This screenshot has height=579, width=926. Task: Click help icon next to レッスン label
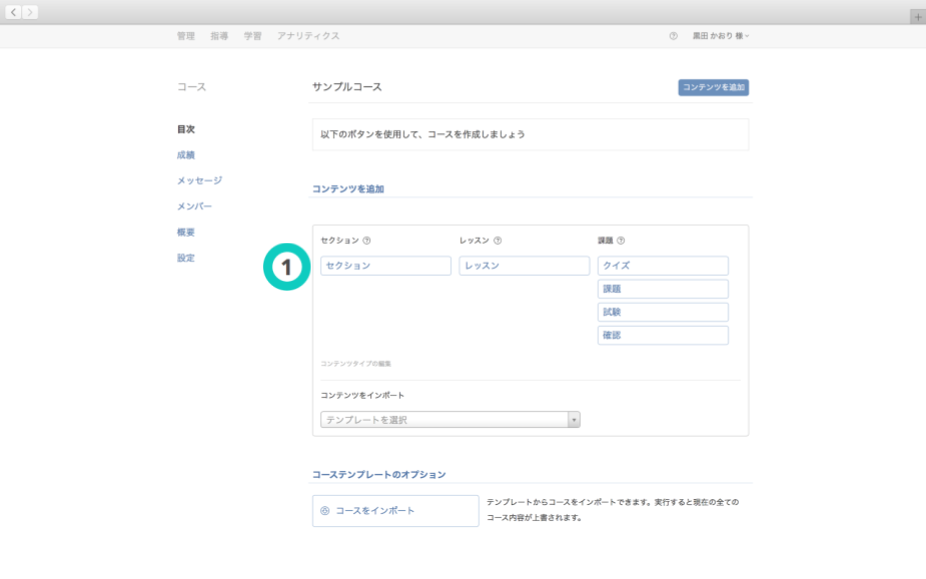(498, 240)
